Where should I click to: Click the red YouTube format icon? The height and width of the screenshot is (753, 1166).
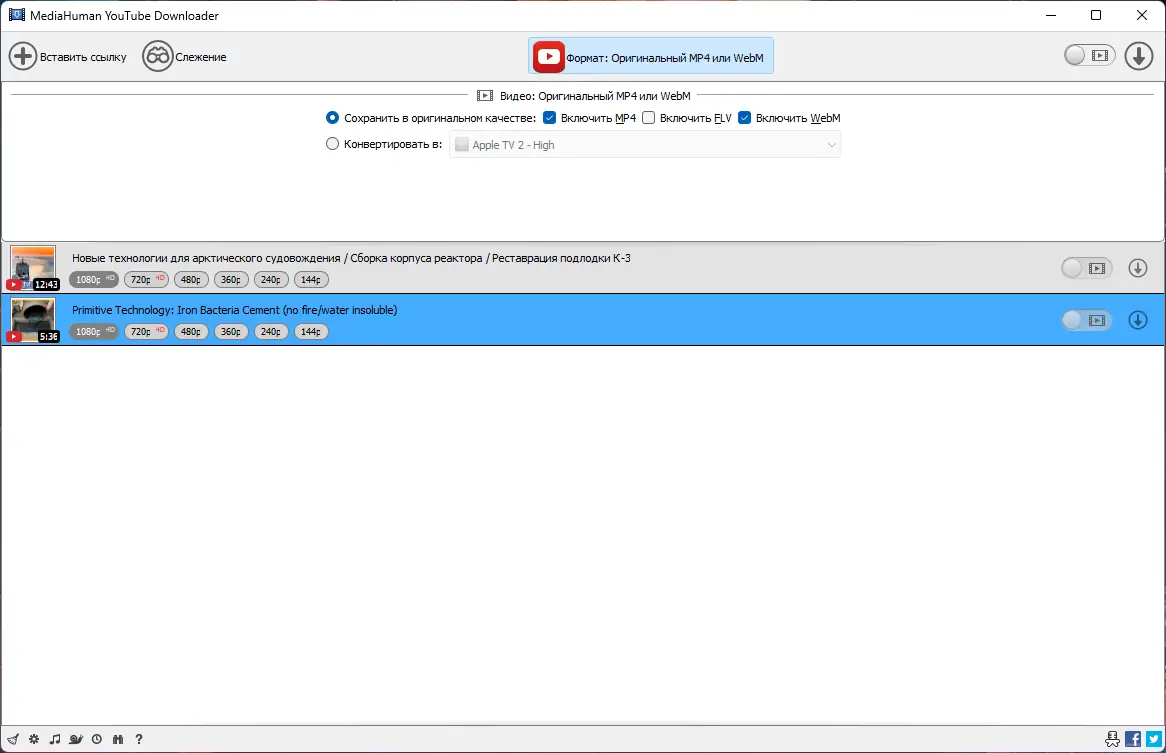549,56
